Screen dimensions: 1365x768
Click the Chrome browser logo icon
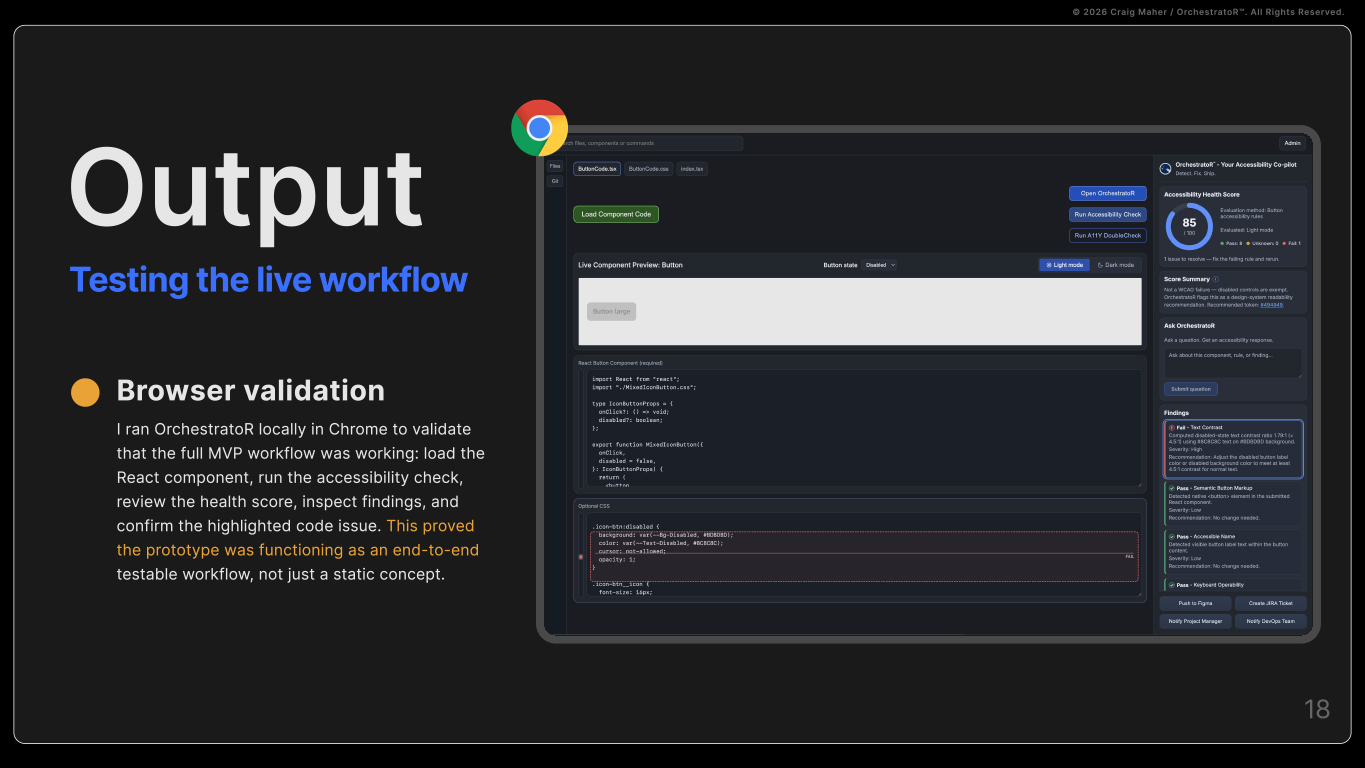[x=539, y=128]
